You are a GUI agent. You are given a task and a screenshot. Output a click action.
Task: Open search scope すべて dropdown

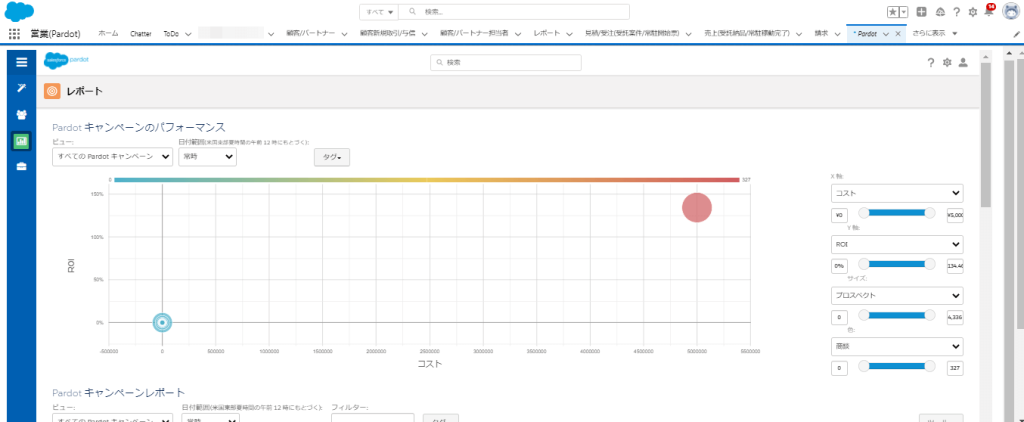point(379,12)
